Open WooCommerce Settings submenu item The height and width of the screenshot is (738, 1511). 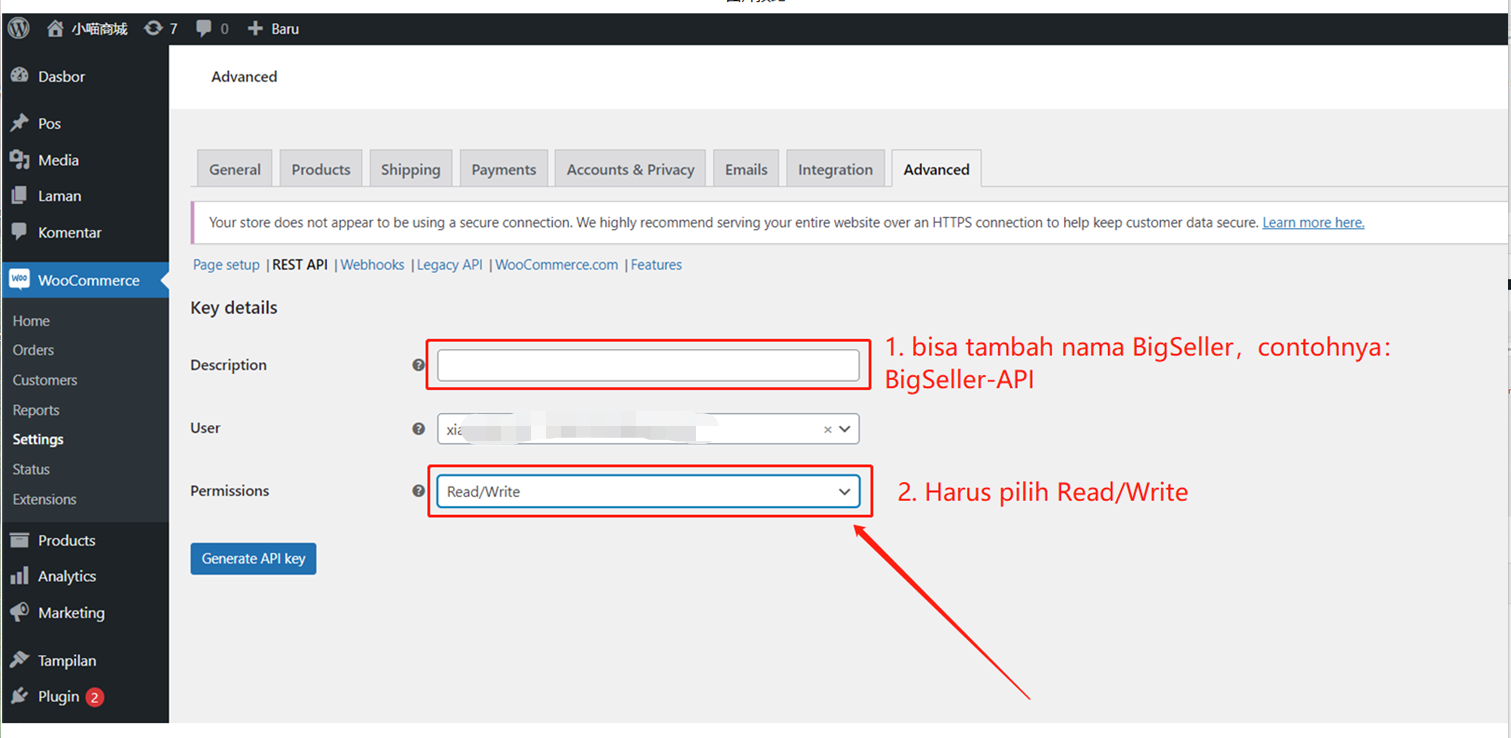(x=38, y=439)
